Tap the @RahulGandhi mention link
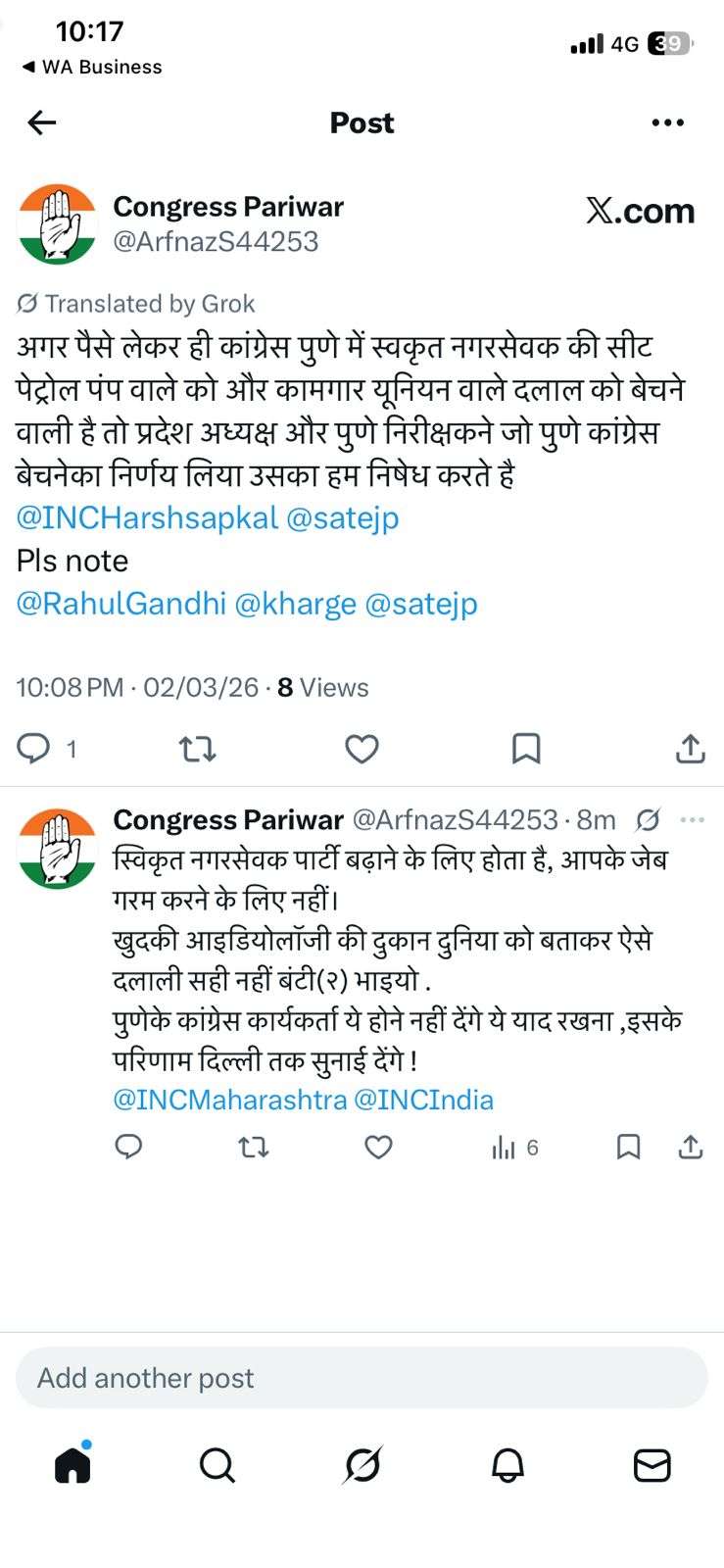724x1568 pixels. [121, 603]
